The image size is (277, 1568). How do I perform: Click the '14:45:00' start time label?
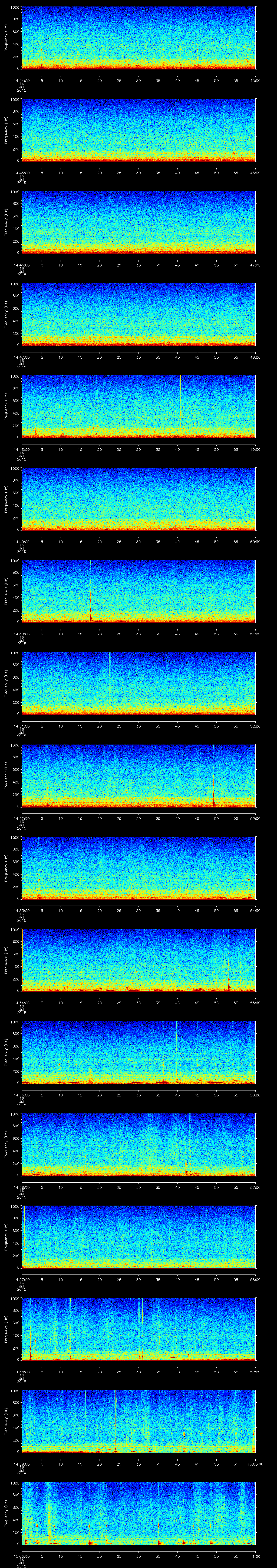pos(21,173)
